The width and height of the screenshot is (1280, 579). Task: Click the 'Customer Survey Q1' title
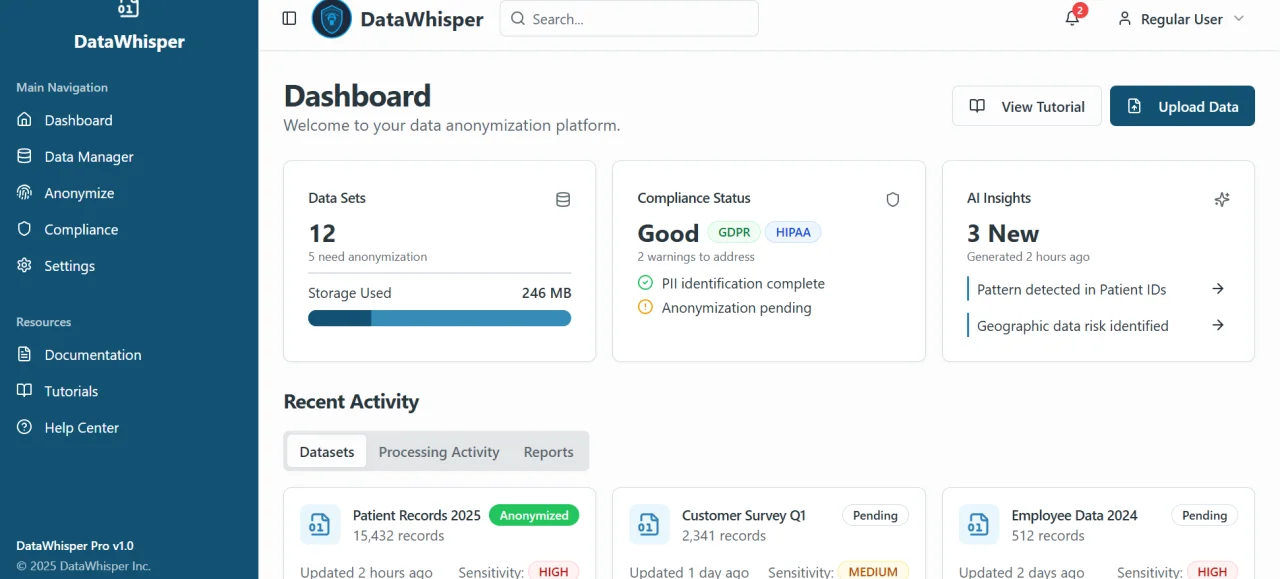point(744,516)
